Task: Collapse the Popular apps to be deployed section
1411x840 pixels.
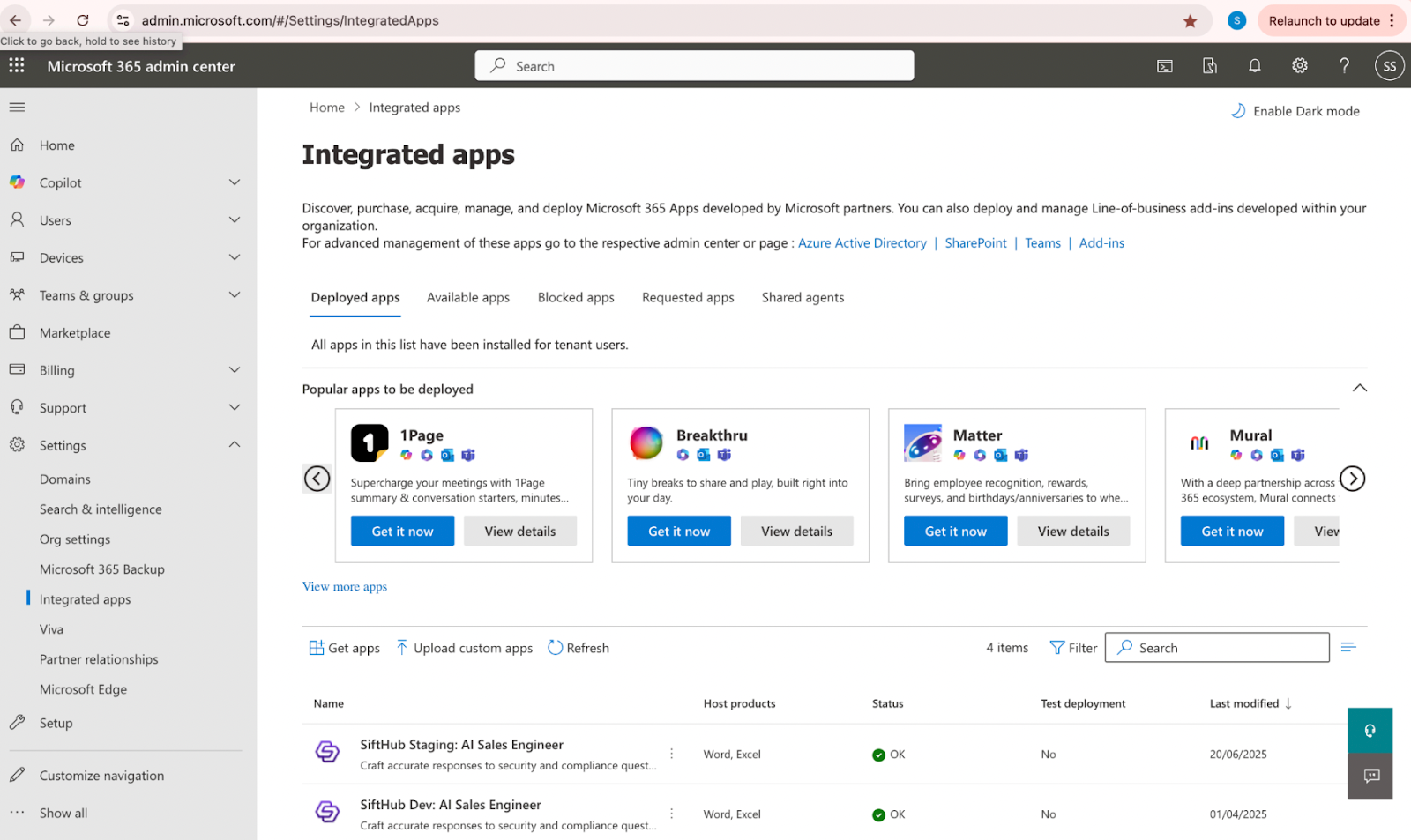Action: (1359, 389)
